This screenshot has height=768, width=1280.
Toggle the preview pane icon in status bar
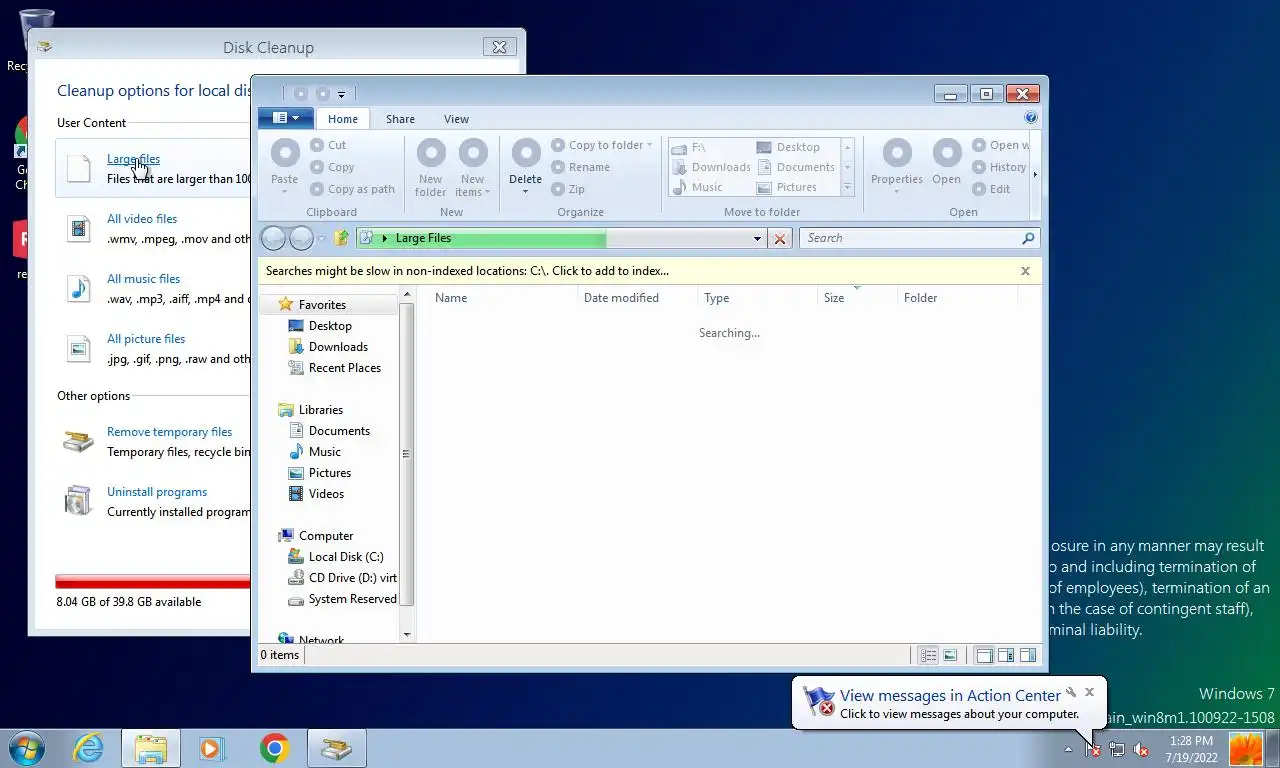1006,655
